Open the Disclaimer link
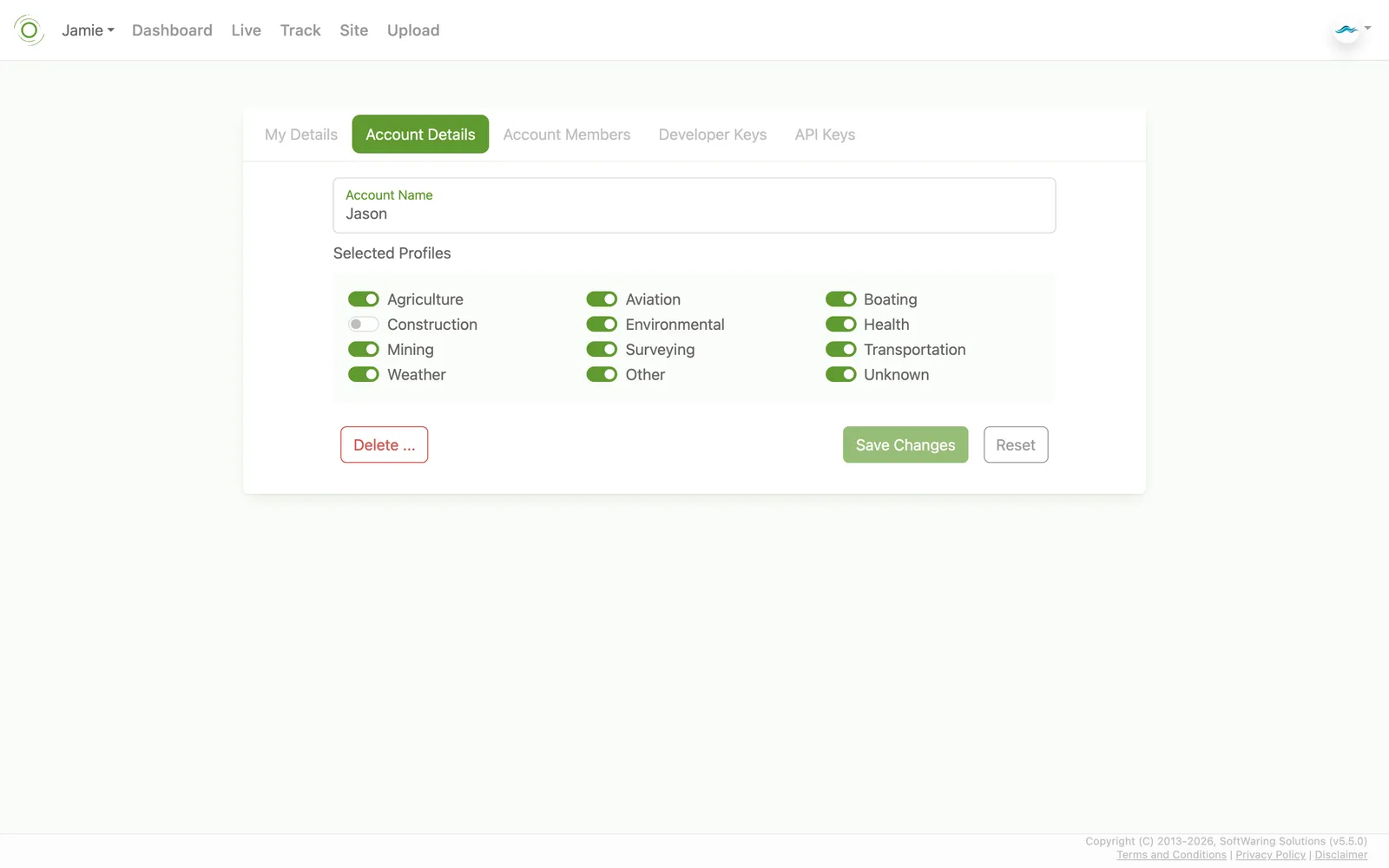 pyautogui.click(x=1340, y=855)
